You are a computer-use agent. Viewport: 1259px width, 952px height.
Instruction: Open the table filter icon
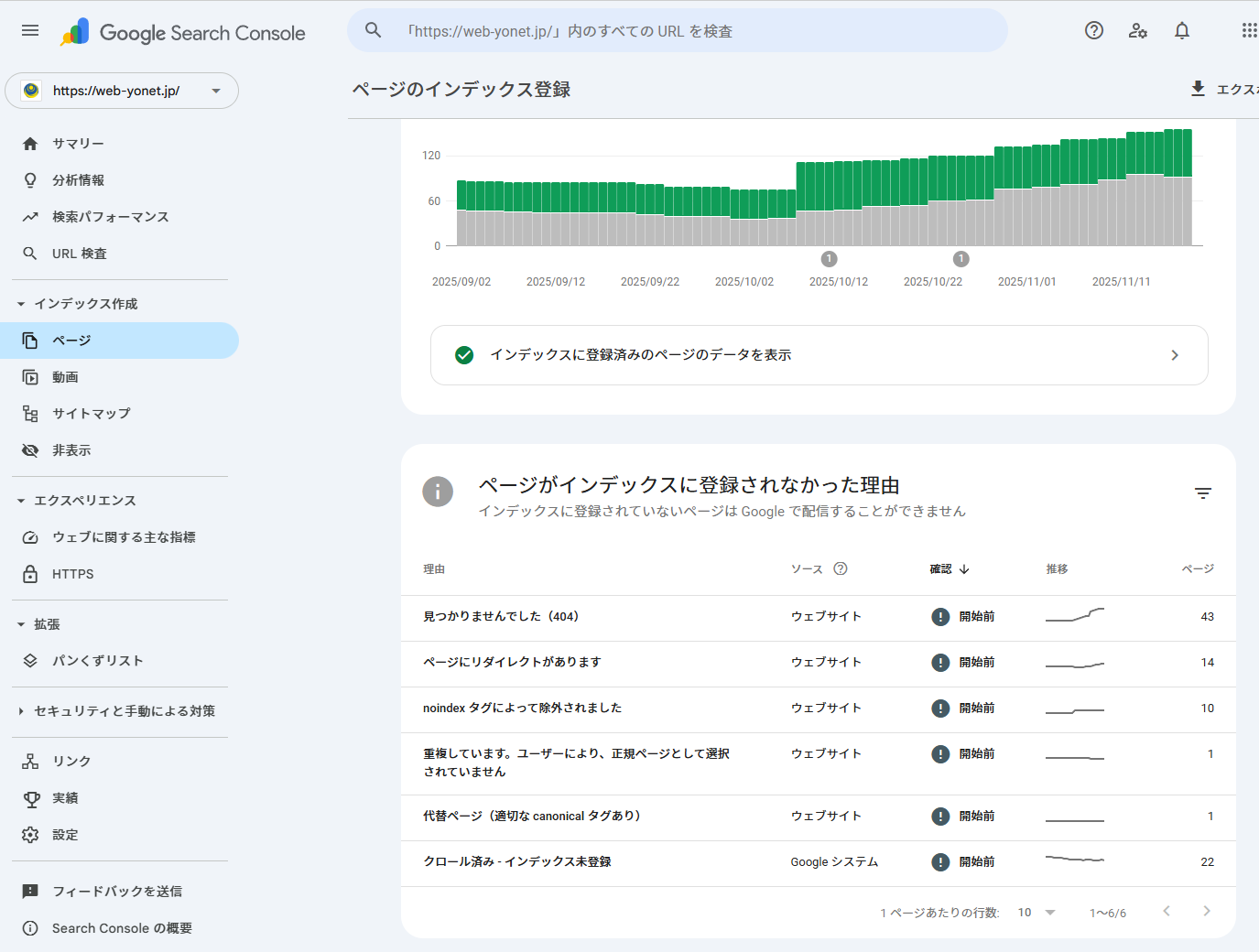point(1202,493)
